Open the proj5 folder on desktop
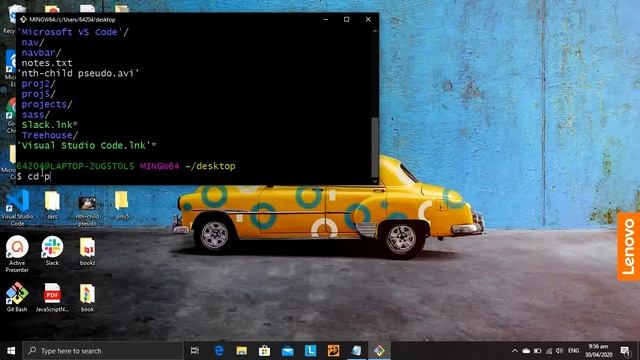640x360 pixels. (x=122, y=205)
